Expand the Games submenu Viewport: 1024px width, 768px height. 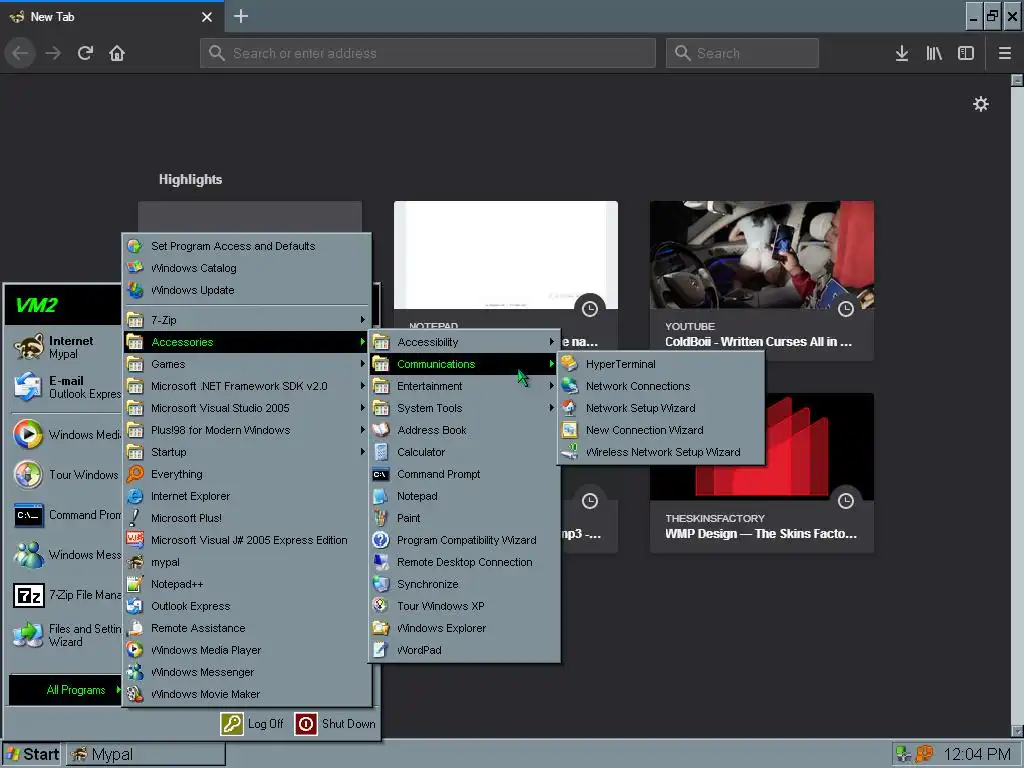point(246,364)
